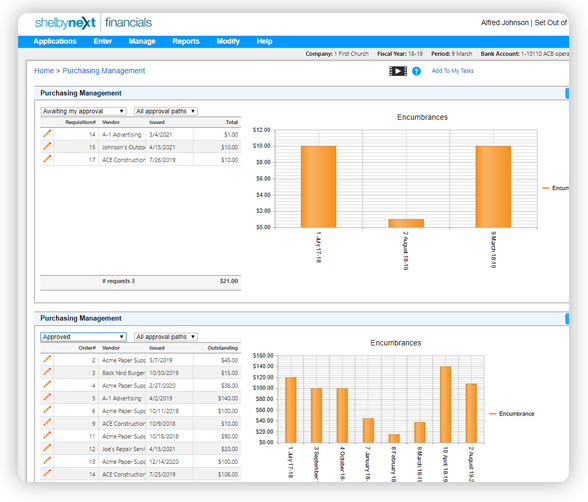Open the Manage menu
The image size is (588, 502).
click(x=142, y=41)
